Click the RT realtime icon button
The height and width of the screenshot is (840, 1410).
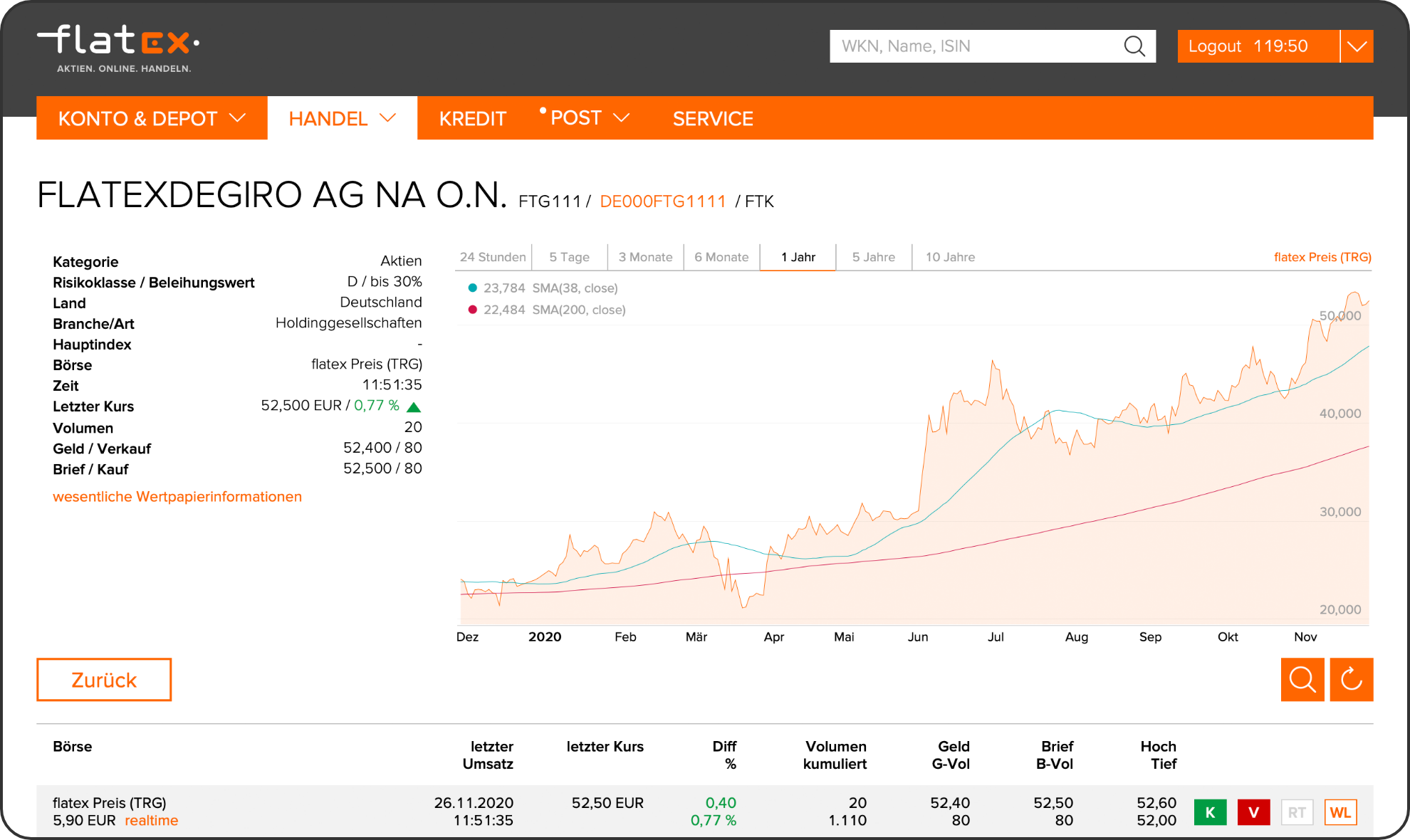click(x=1297, y=812)
